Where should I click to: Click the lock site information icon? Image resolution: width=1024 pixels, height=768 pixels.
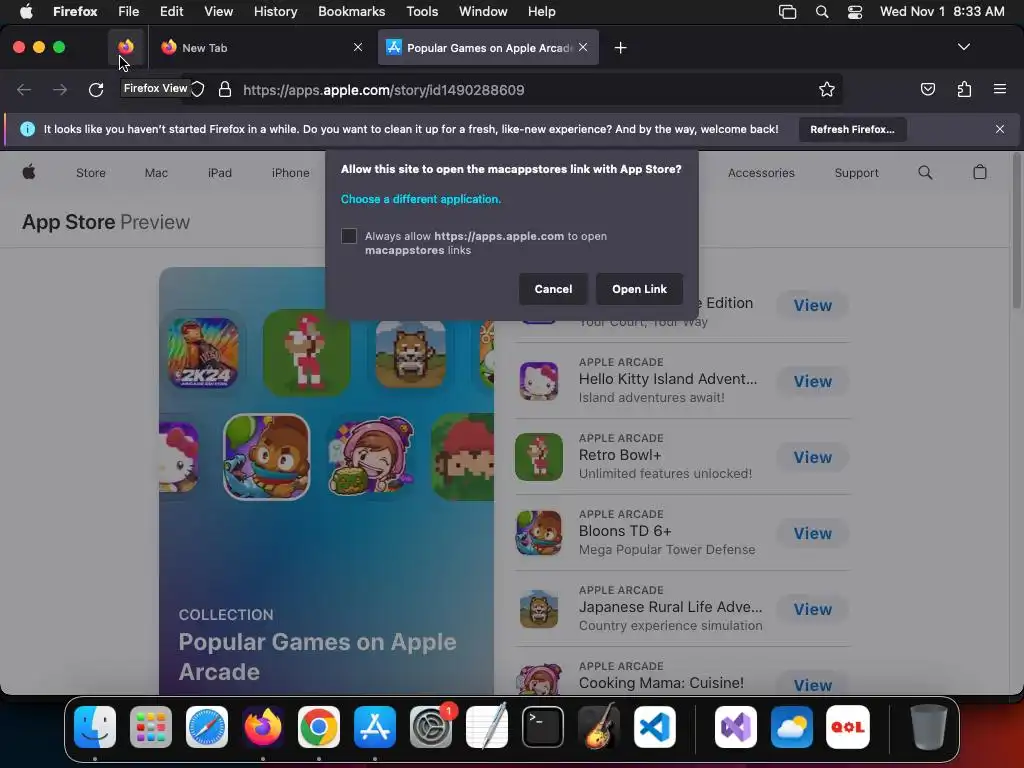225,89
